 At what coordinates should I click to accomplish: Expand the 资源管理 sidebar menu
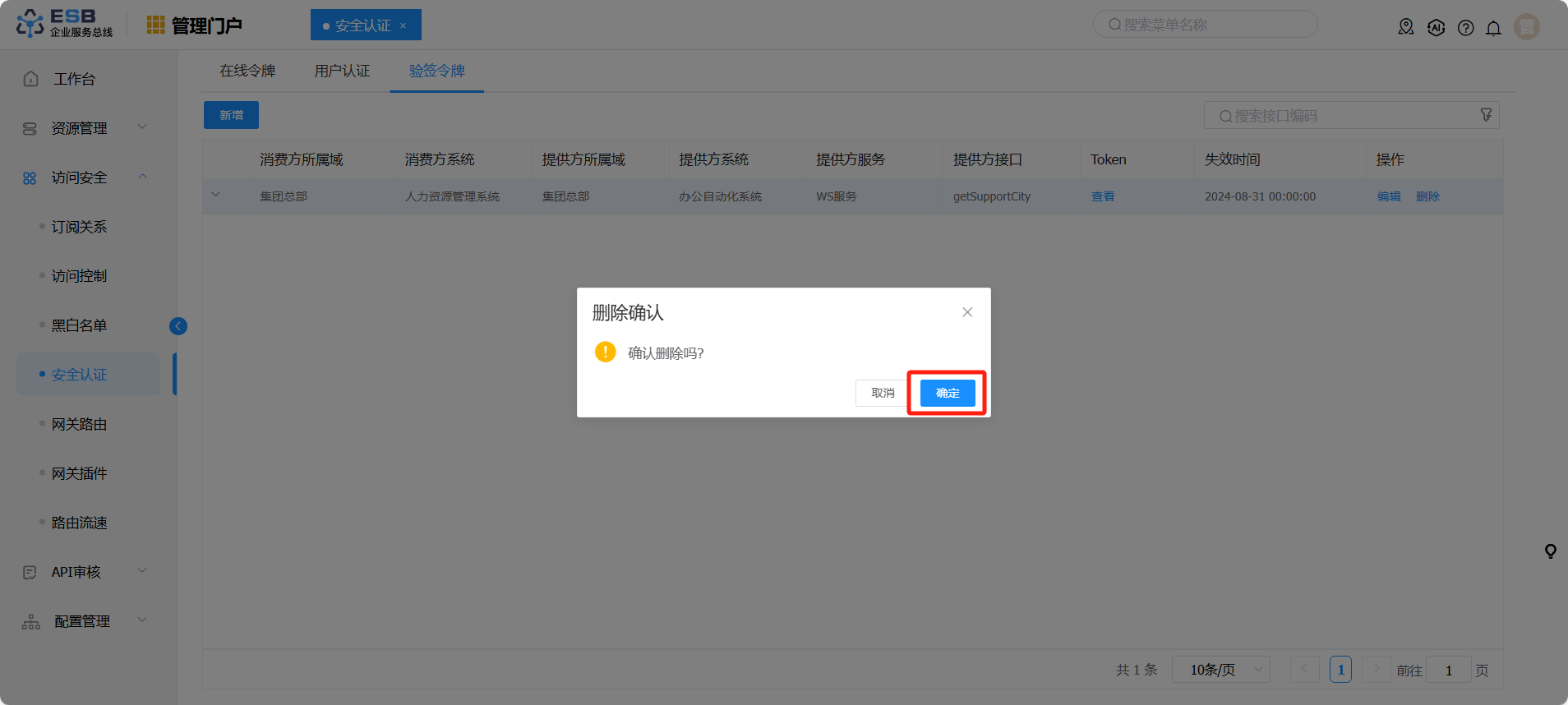click(x=82, y=128)
